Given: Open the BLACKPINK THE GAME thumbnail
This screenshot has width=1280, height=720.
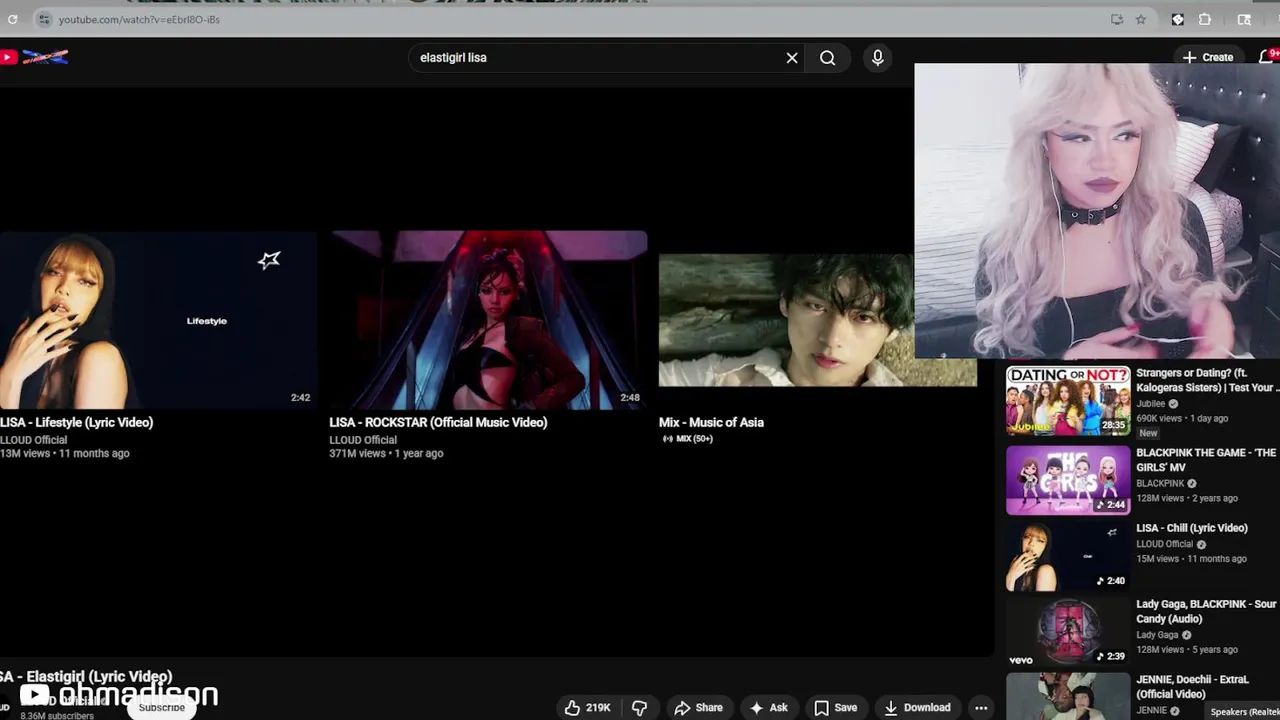Looking at the screenshot, I should coord(1068,480).
